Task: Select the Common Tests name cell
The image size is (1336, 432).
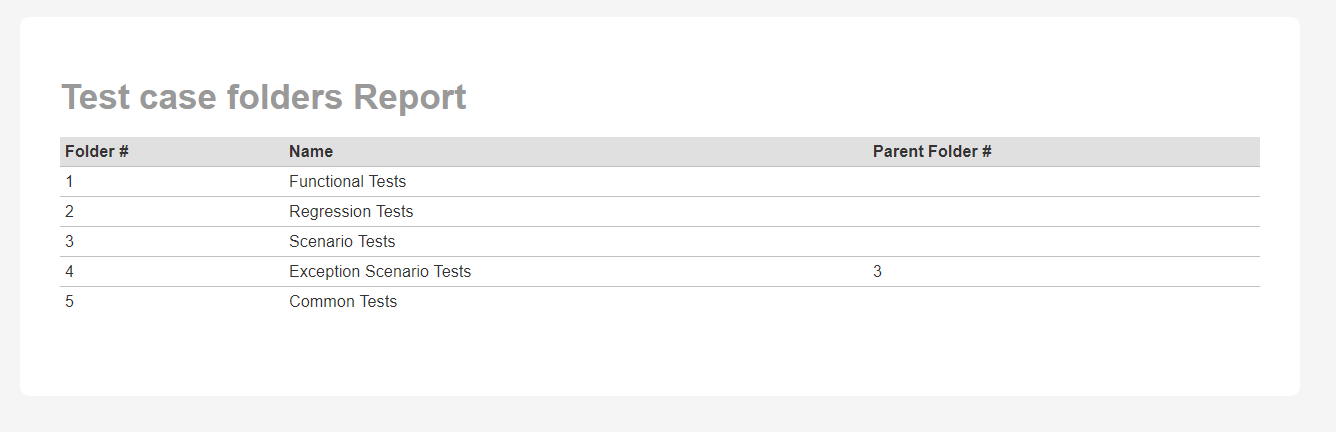Action: [x=343, y=302]
